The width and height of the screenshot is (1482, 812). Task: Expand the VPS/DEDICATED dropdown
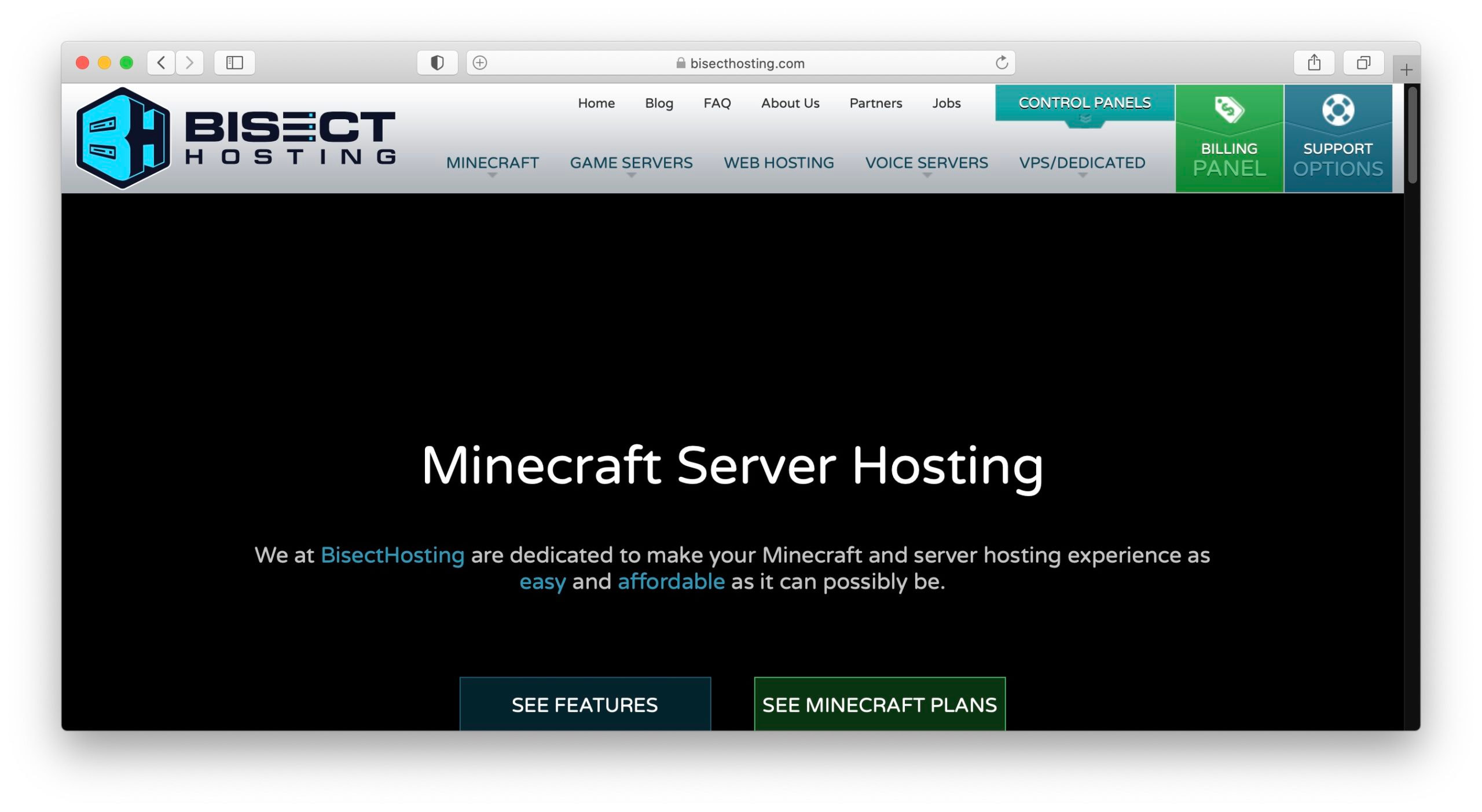[1083, 163]
